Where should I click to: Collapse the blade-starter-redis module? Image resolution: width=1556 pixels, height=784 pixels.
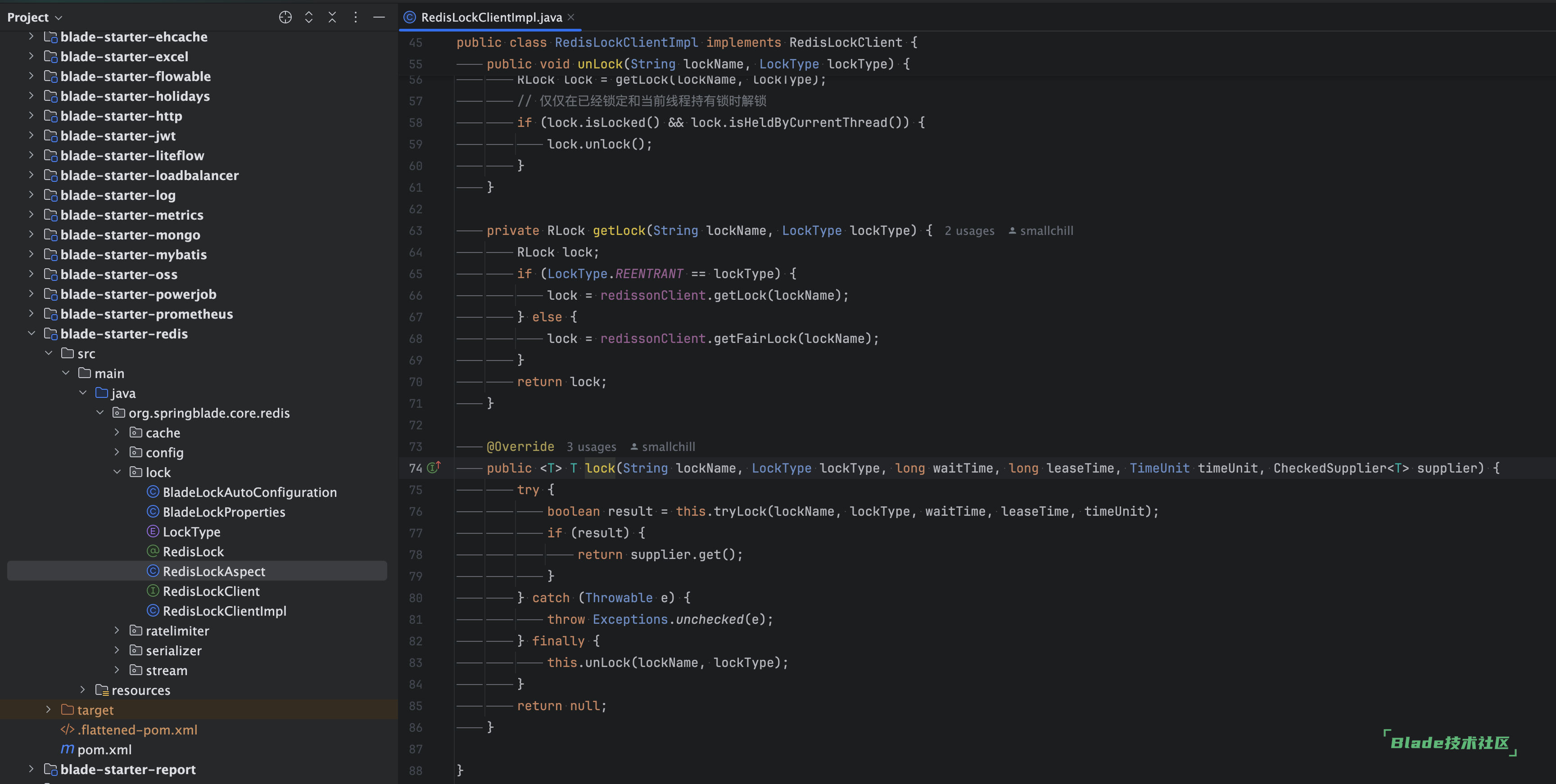[32, 333]
